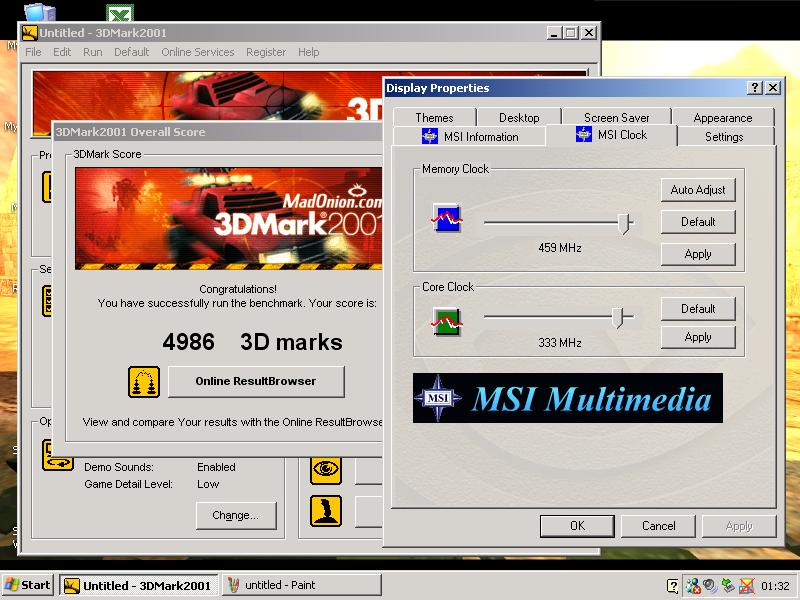
Task: Switch to the Appearance tab
Action: [x=723, y=118]
